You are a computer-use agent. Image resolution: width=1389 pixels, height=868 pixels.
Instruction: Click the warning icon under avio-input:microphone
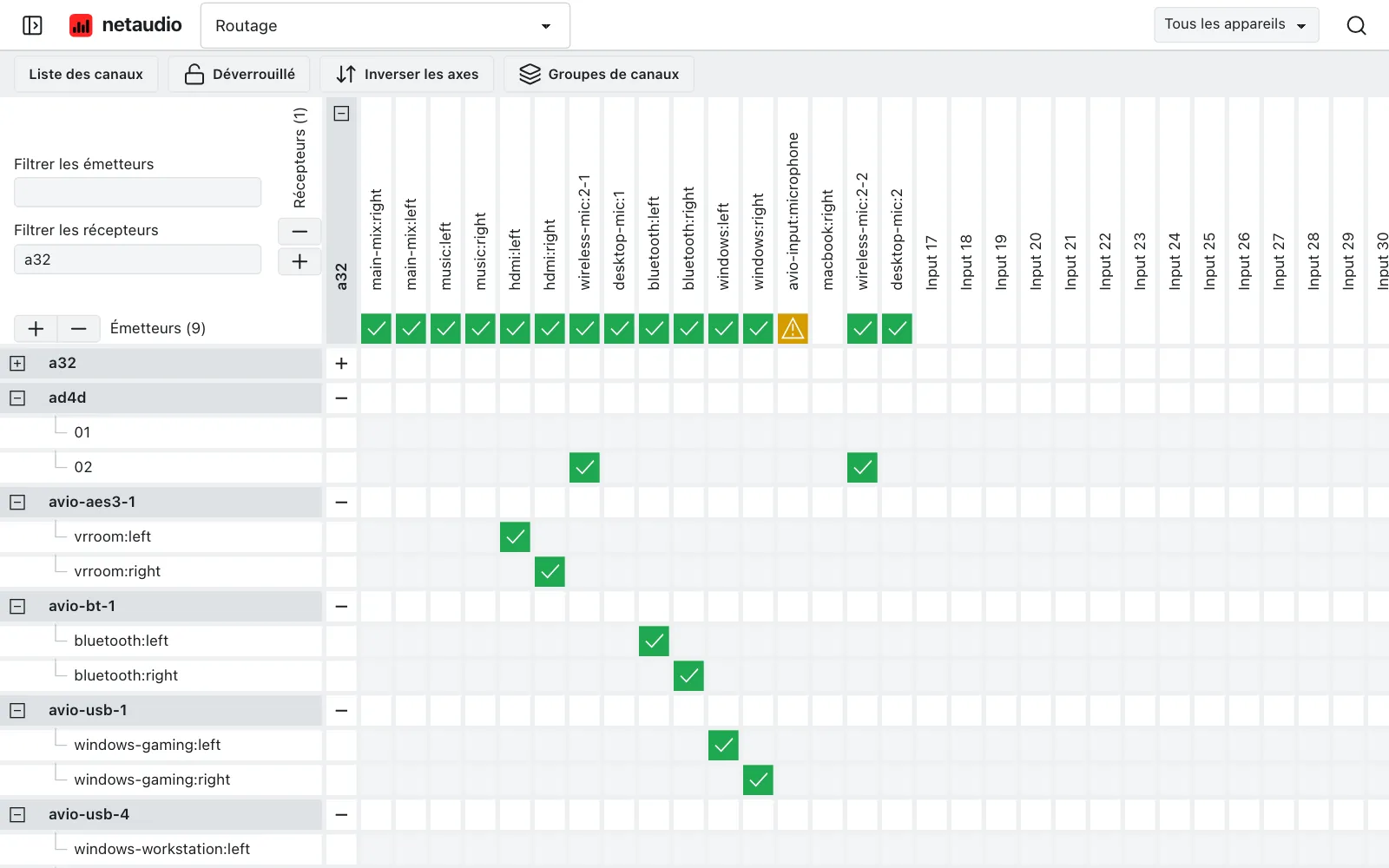pyautogui.click(x=793, y=329)
